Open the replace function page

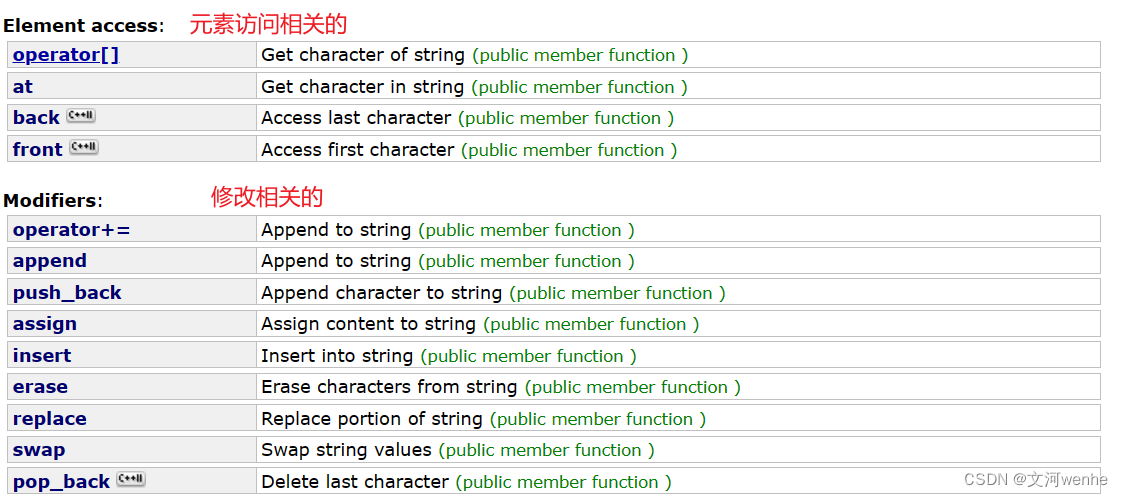pos(50,419)
